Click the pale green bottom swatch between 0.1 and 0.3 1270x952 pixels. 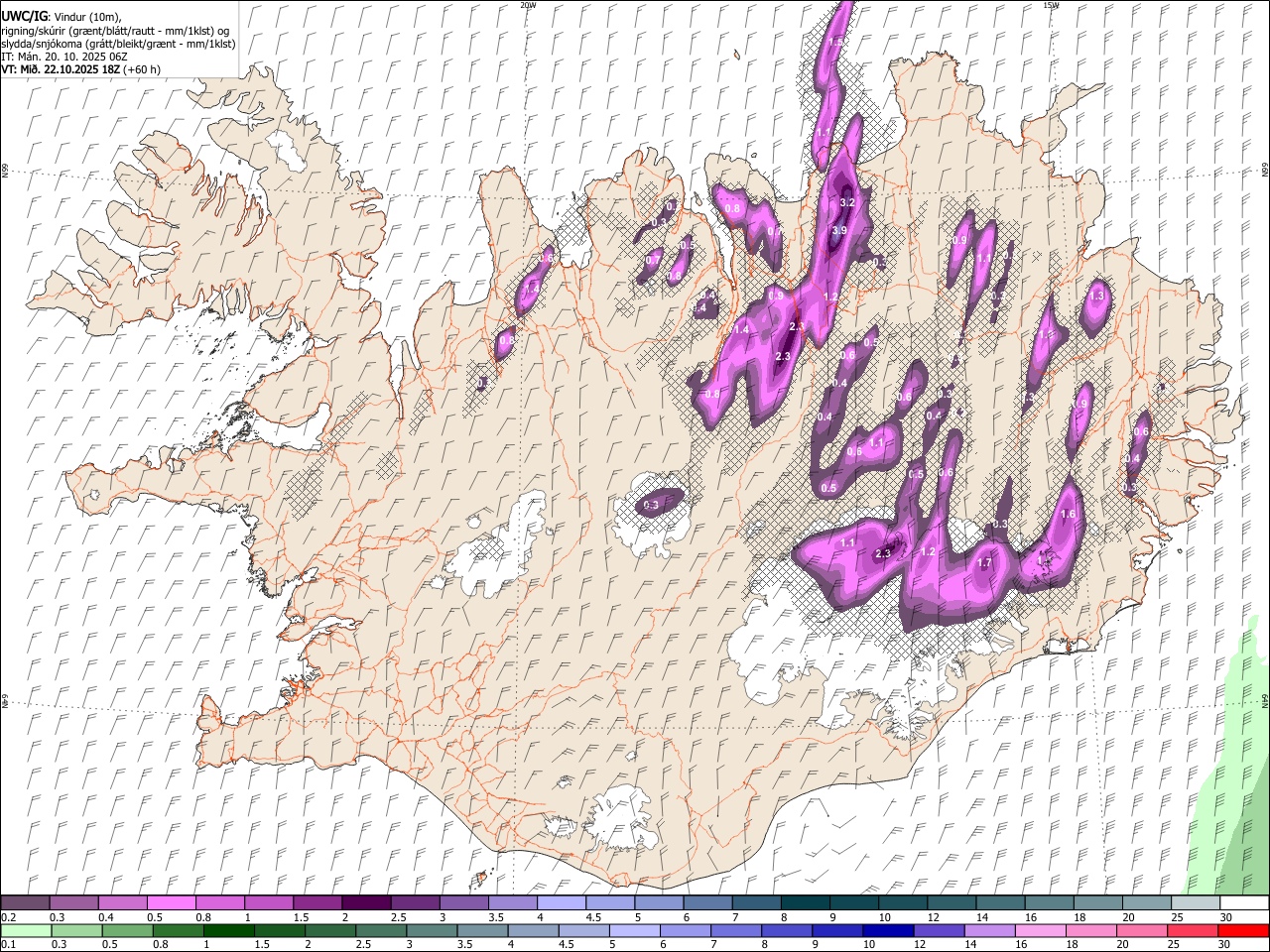[x=27, y=931]
